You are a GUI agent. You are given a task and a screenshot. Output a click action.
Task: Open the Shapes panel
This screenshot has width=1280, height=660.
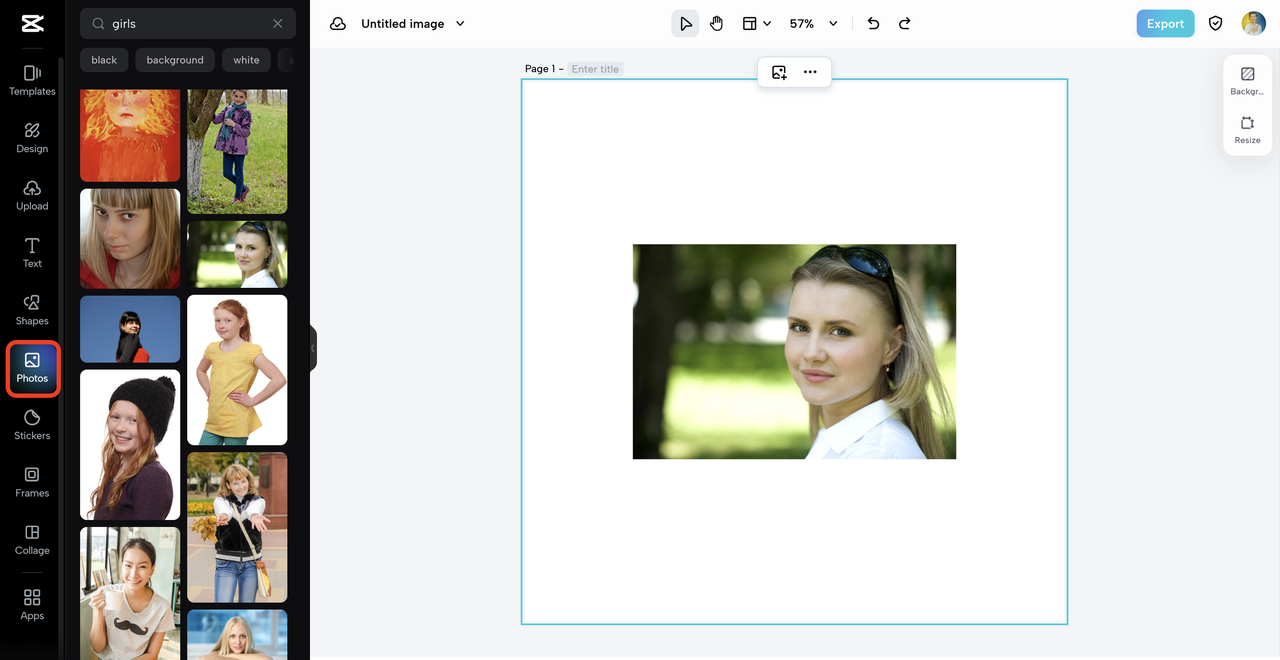[x=32, y=310]
